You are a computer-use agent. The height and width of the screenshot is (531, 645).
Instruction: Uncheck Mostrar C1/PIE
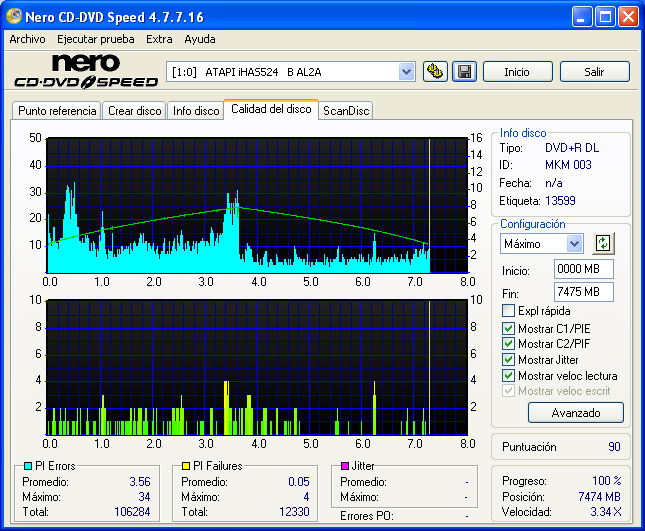[x=509, y=328]
